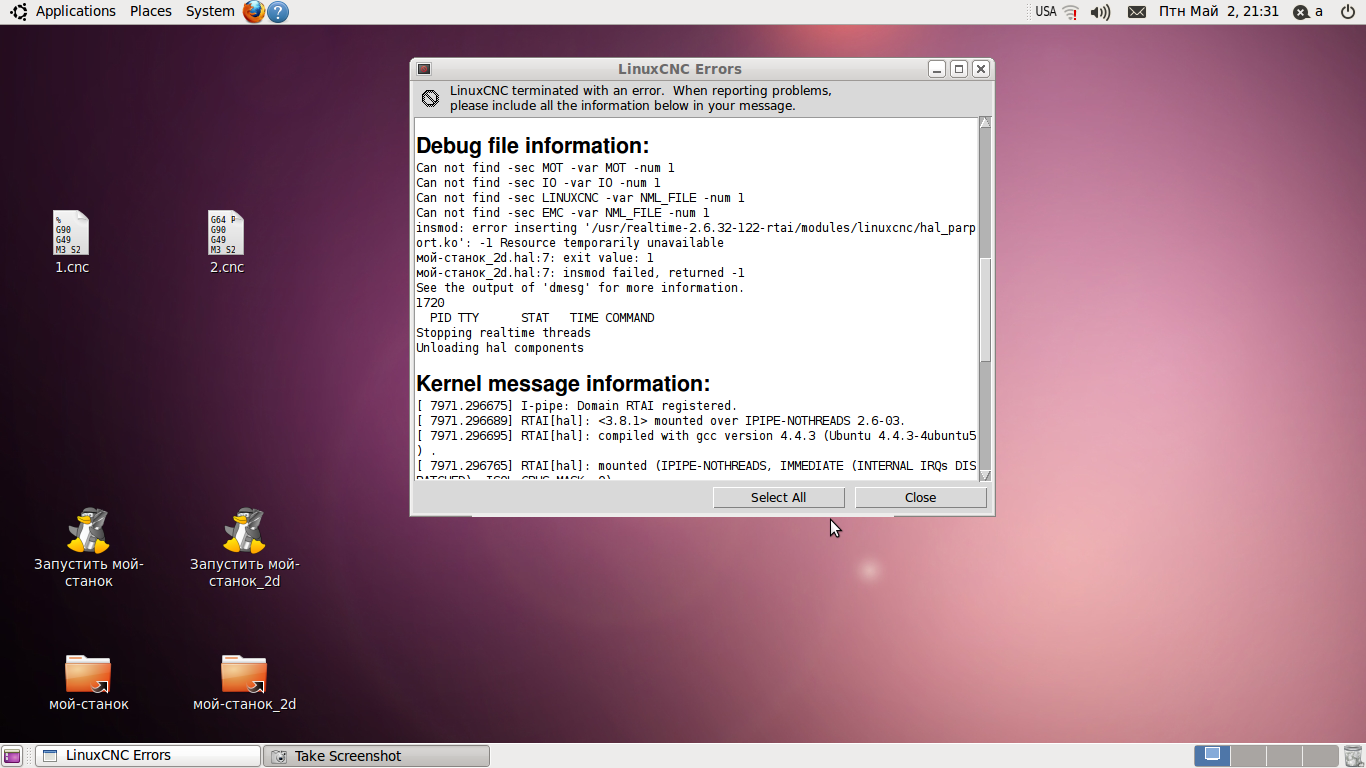Open the wireless network indicator
Image resolution: width=1366 pixels, height=768 pixels.
click(x=1071, y=12)
